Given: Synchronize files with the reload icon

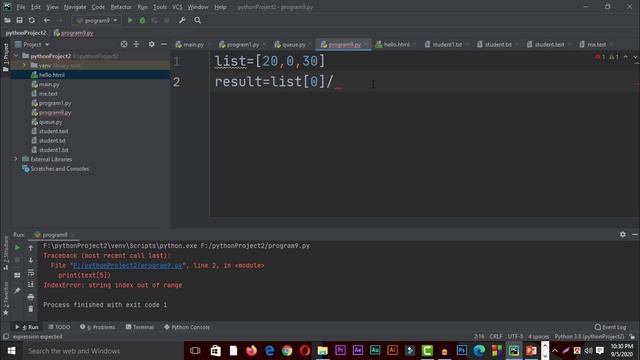Looking at the screenshot, I should point(31,20).
